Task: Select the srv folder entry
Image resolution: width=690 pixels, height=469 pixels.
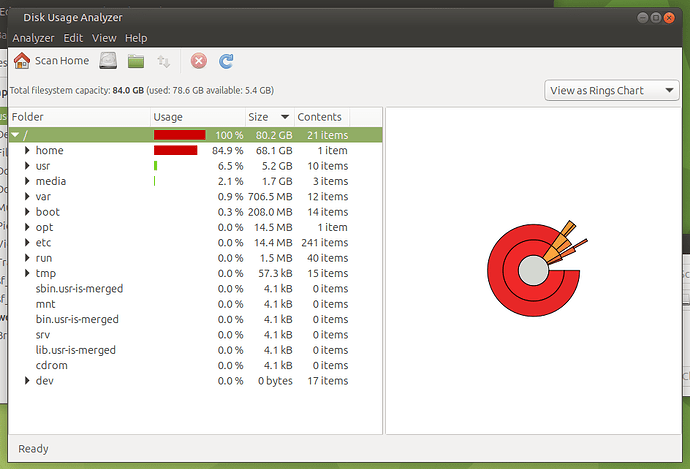Action: [43, 335]
